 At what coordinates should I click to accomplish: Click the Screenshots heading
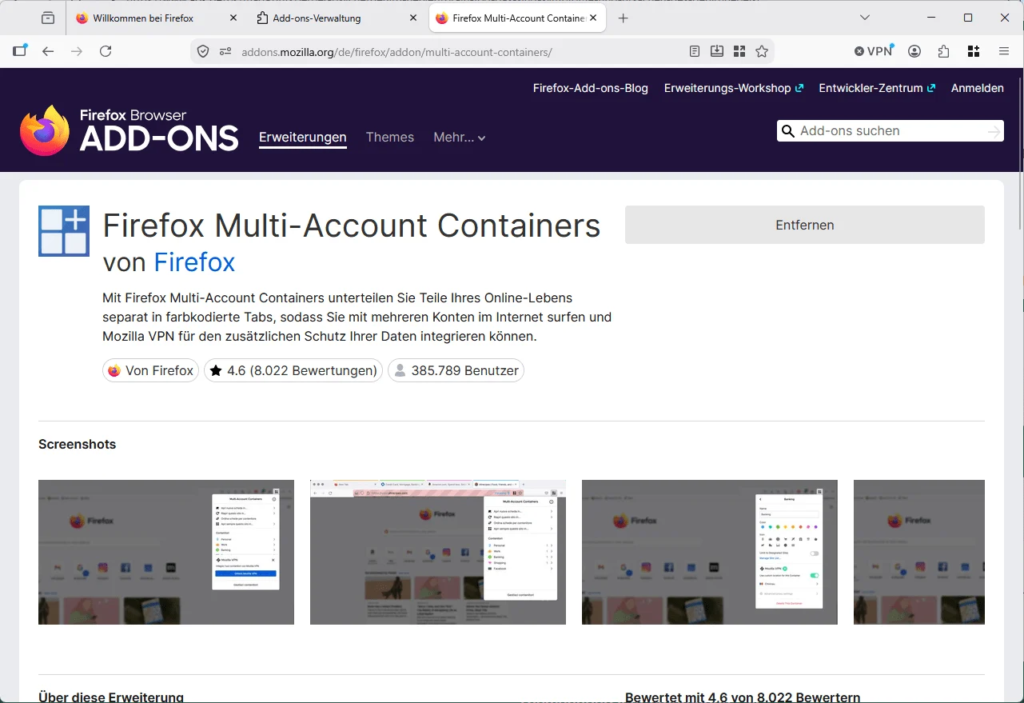77,444
